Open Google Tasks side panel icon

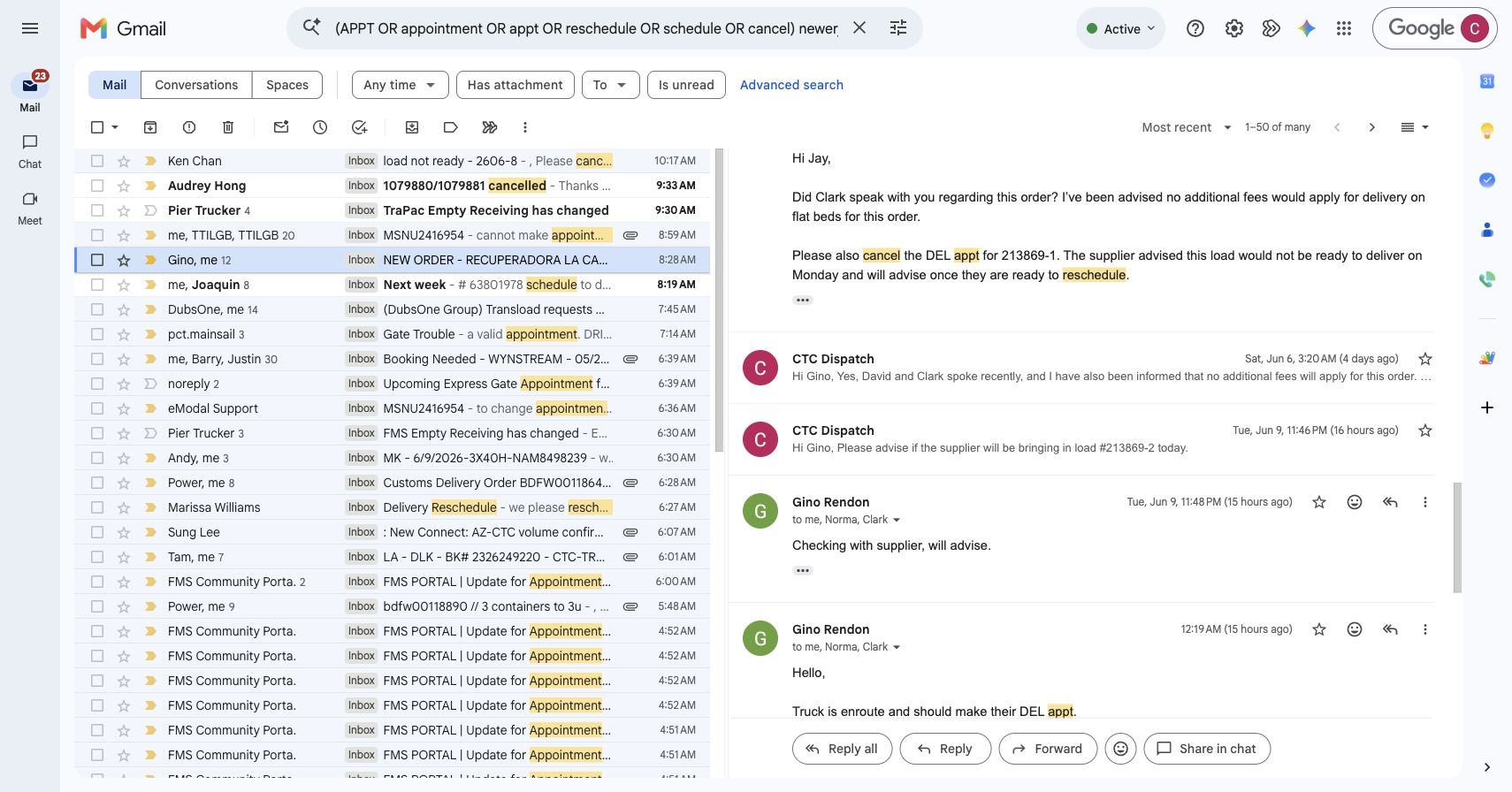click(1487, 179)
